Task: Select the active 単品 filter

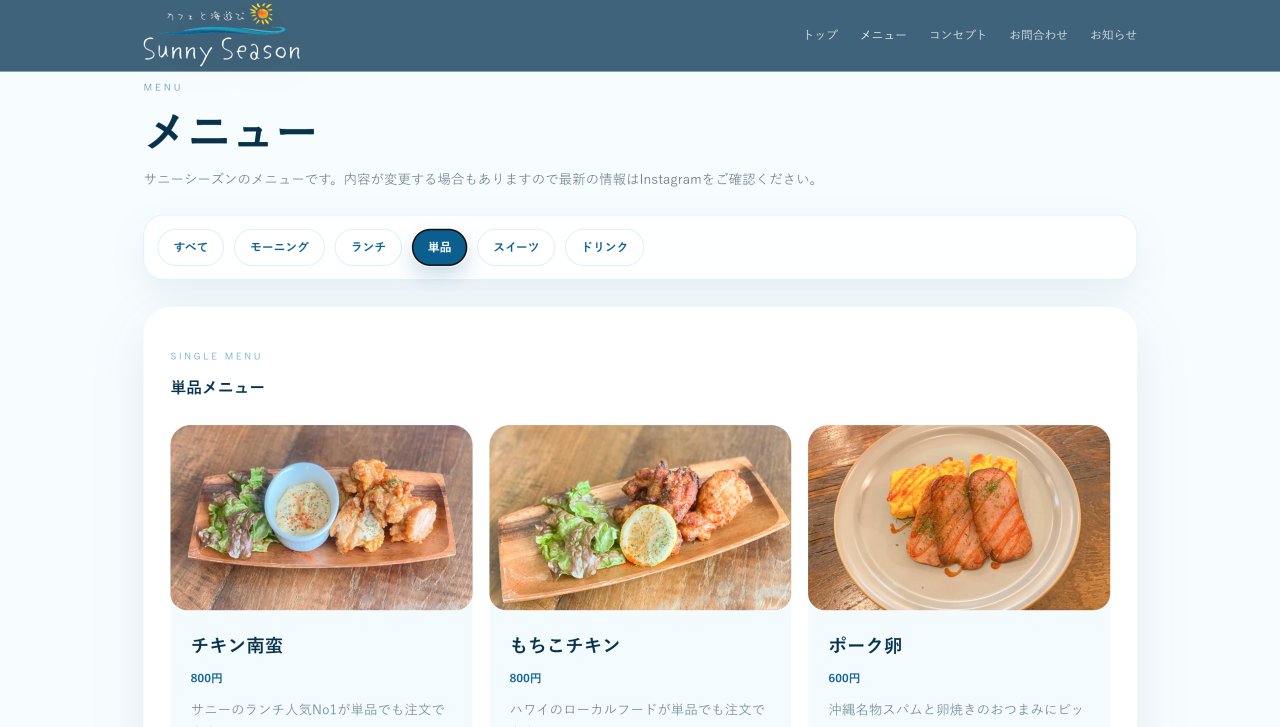Action: tap(439, 247)
